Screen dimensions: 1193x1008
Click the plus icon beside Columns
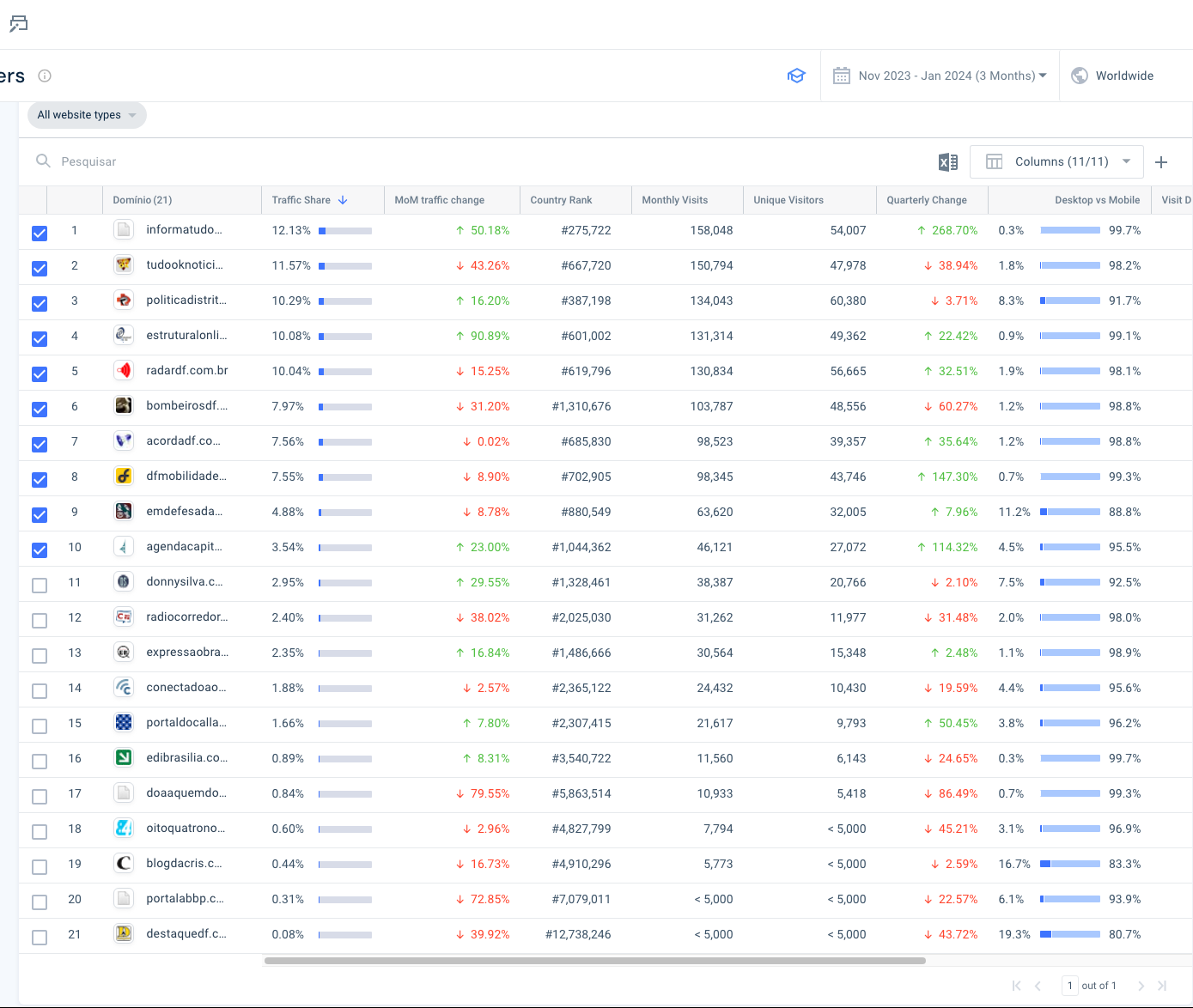pos(1161,162)
